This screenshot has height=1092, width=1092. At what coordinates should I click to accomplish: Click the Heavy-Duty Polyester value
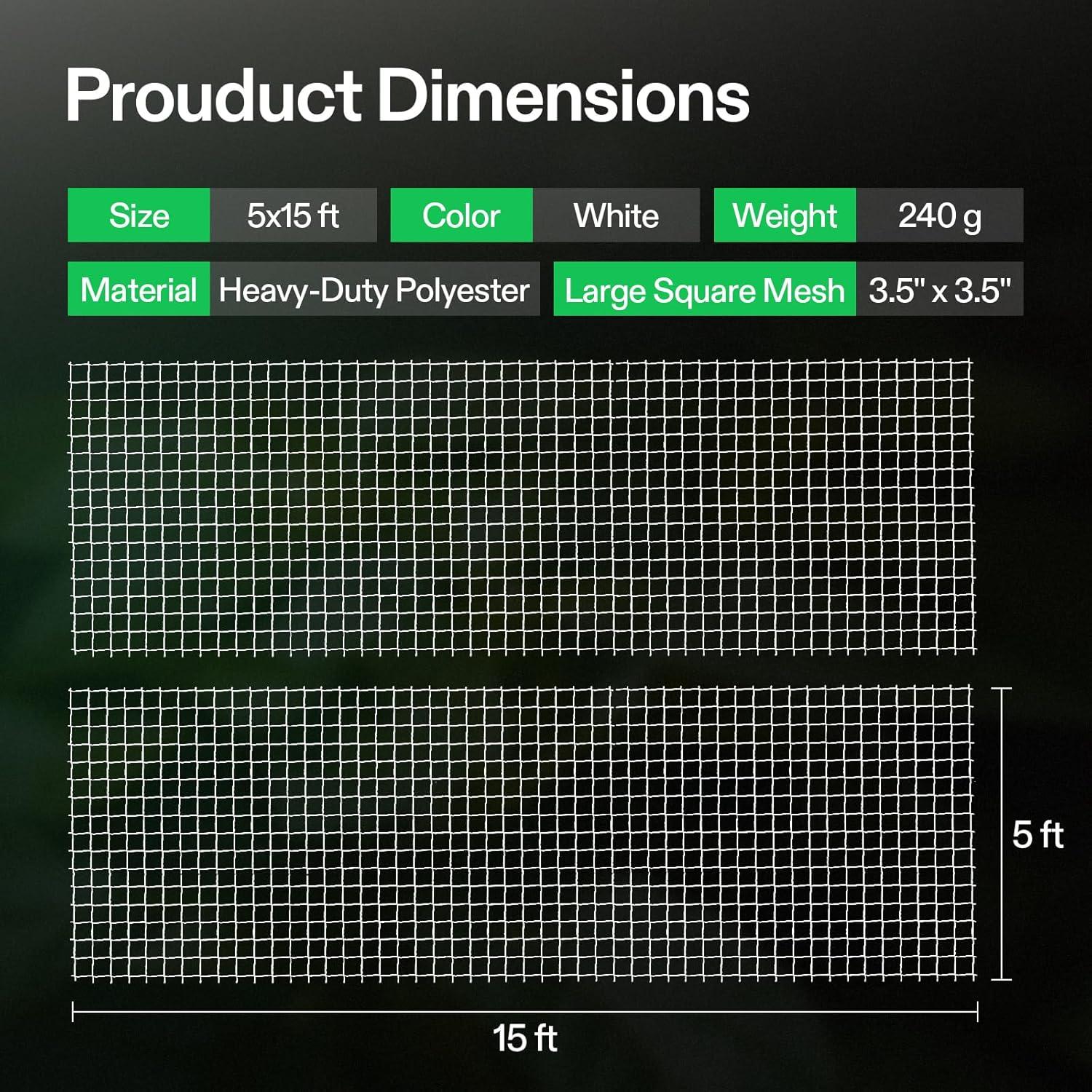tap(374, 289)
